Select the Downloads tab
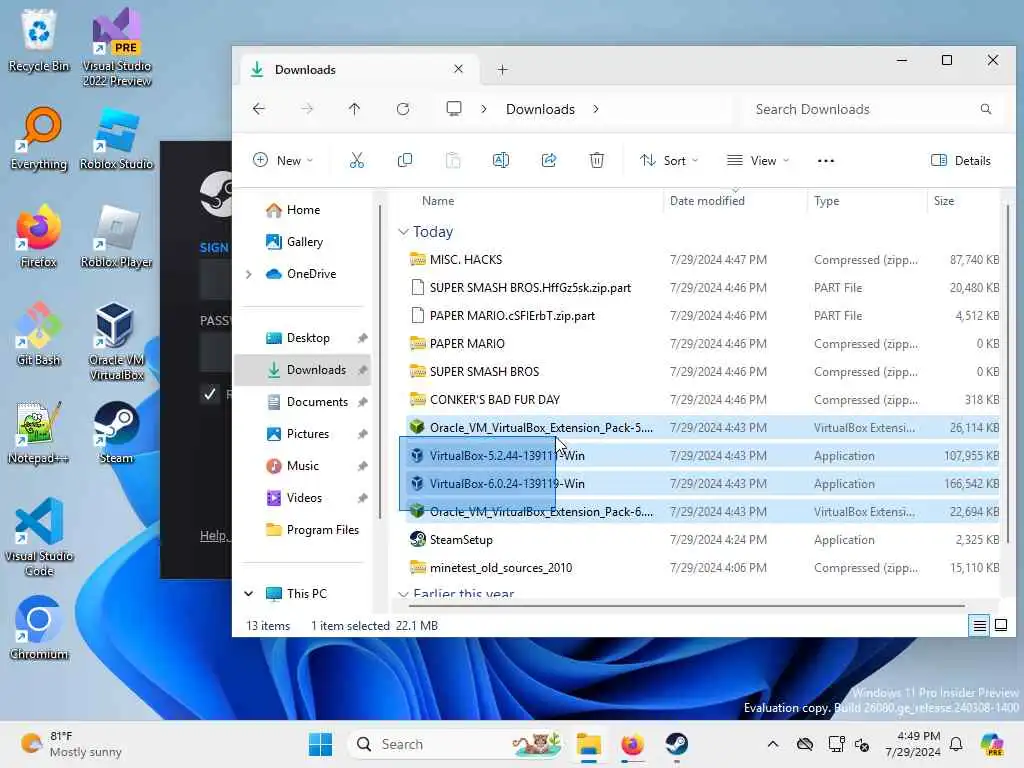Viewport: 1024px width, 768px height. click(x=358, y=69)
